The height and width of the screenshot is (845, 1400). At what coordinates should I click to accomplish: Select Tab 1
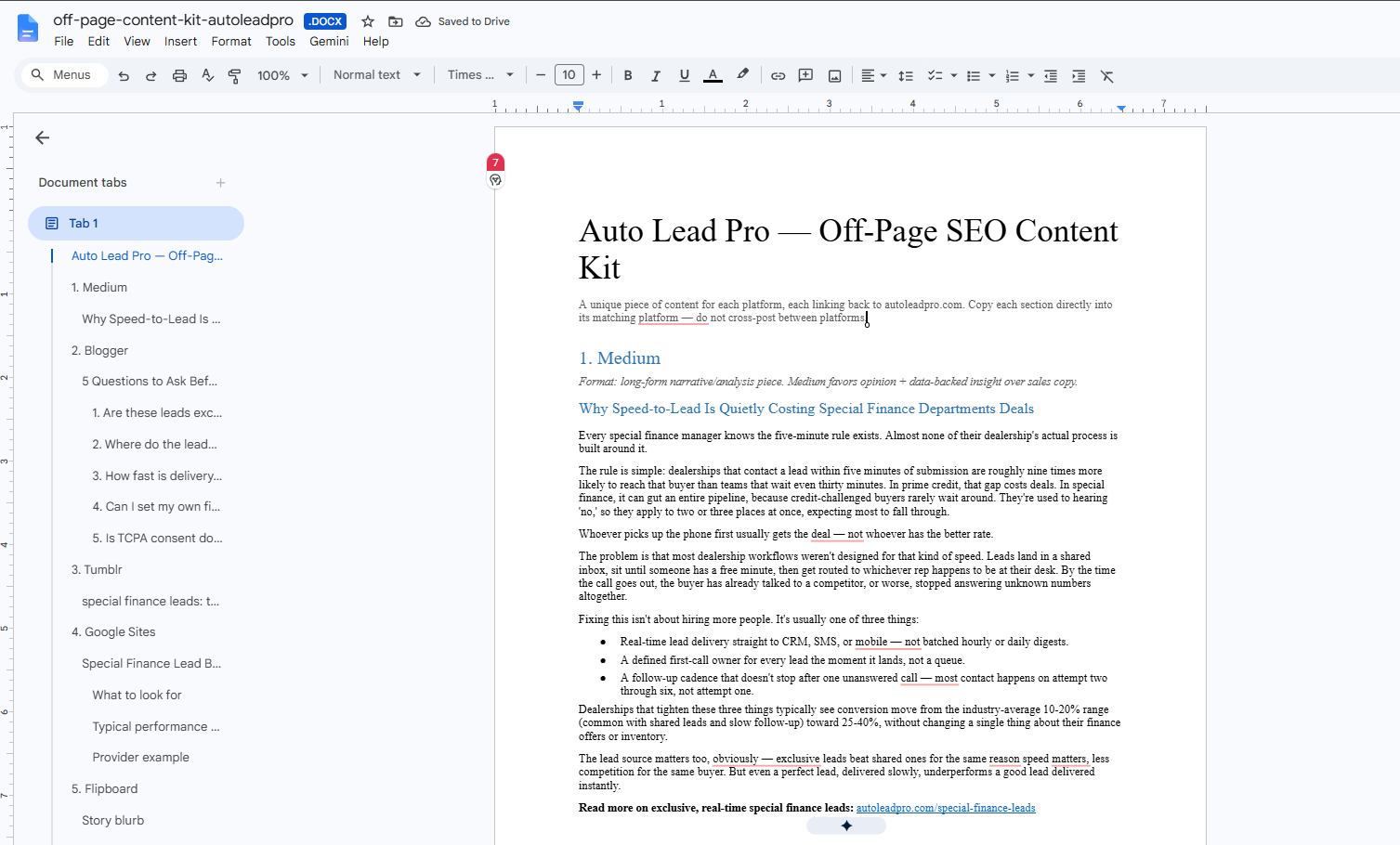[136, 223]
